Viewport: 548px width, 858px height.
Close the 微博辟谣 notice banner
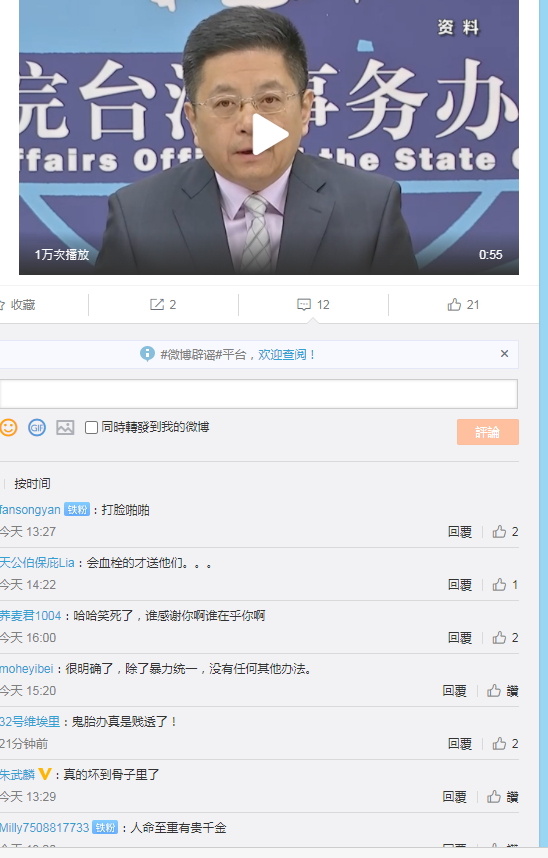click(x=504, y=354)
